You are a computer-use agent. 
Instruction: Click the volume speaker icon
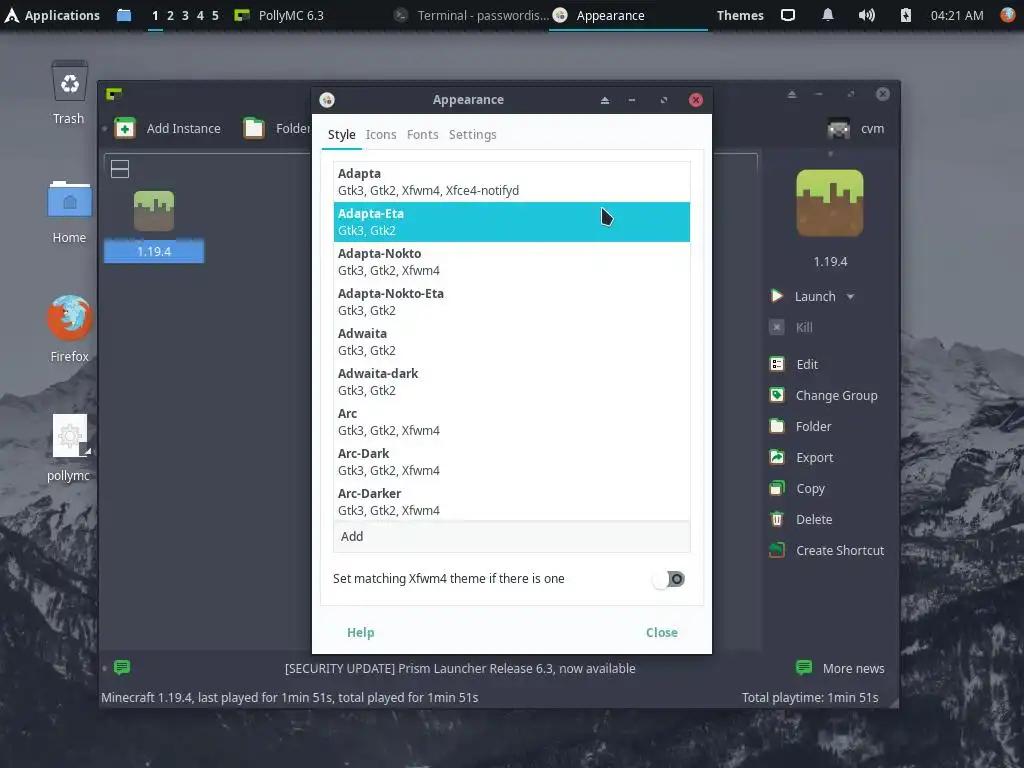[867, 15]
